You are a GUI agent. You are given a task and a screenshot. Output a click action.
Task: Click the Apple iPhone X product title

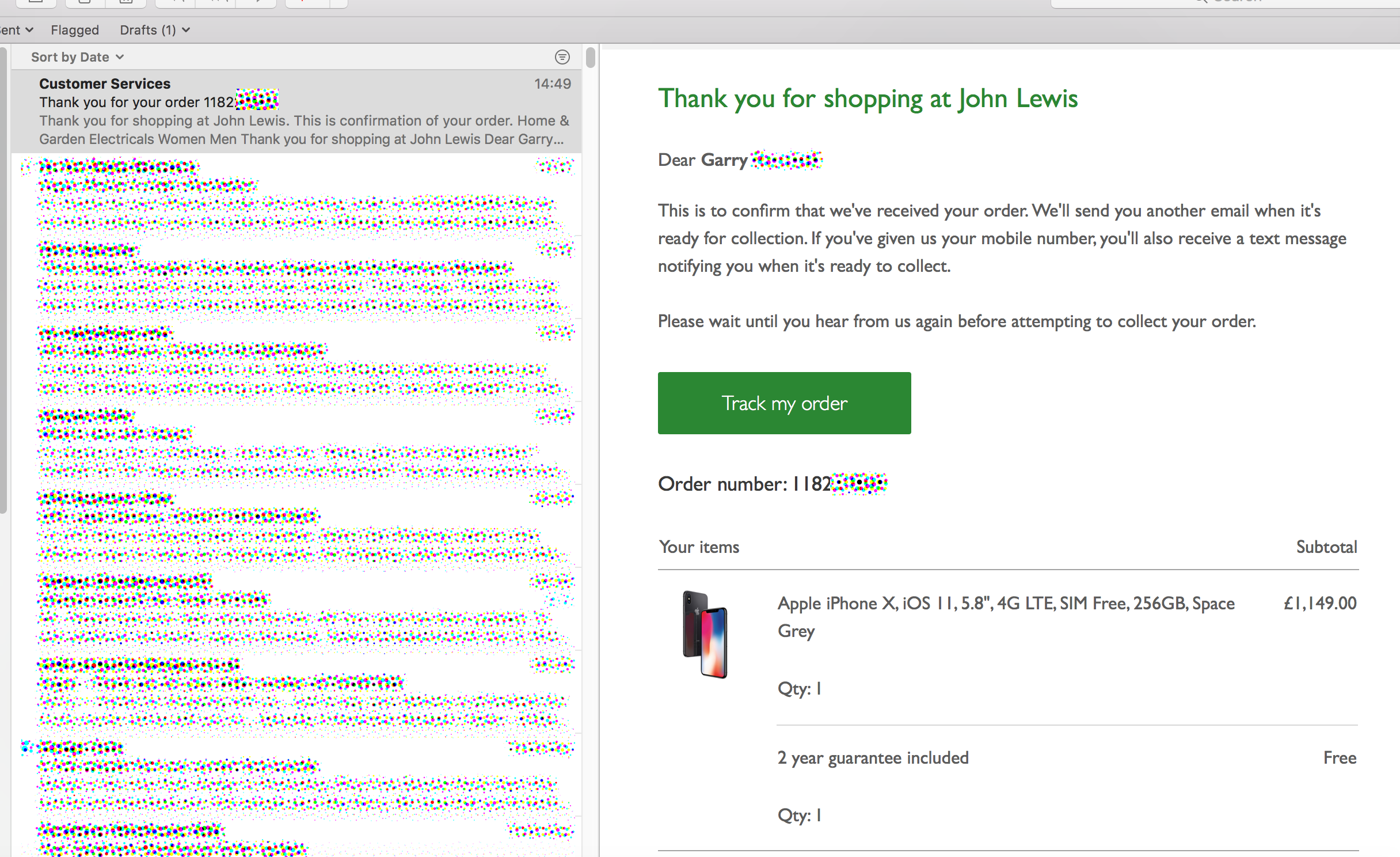[x=1005, y=604]
